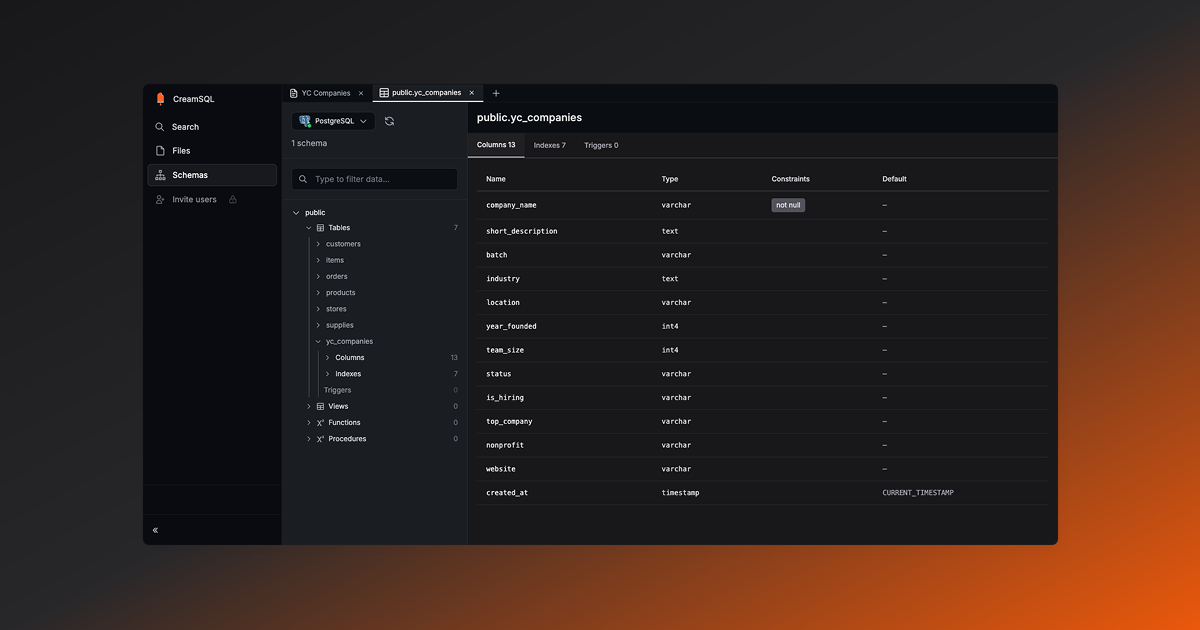Screen dimensions: 1200x630
Task: Switch to the YC Companies tab
Action: (322, 92)
